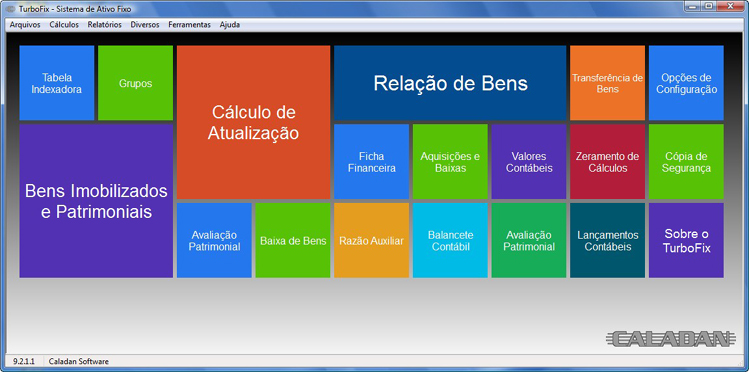Open Relação de Bens tile
Screen dimensions: 749x372
pos(450,83)
